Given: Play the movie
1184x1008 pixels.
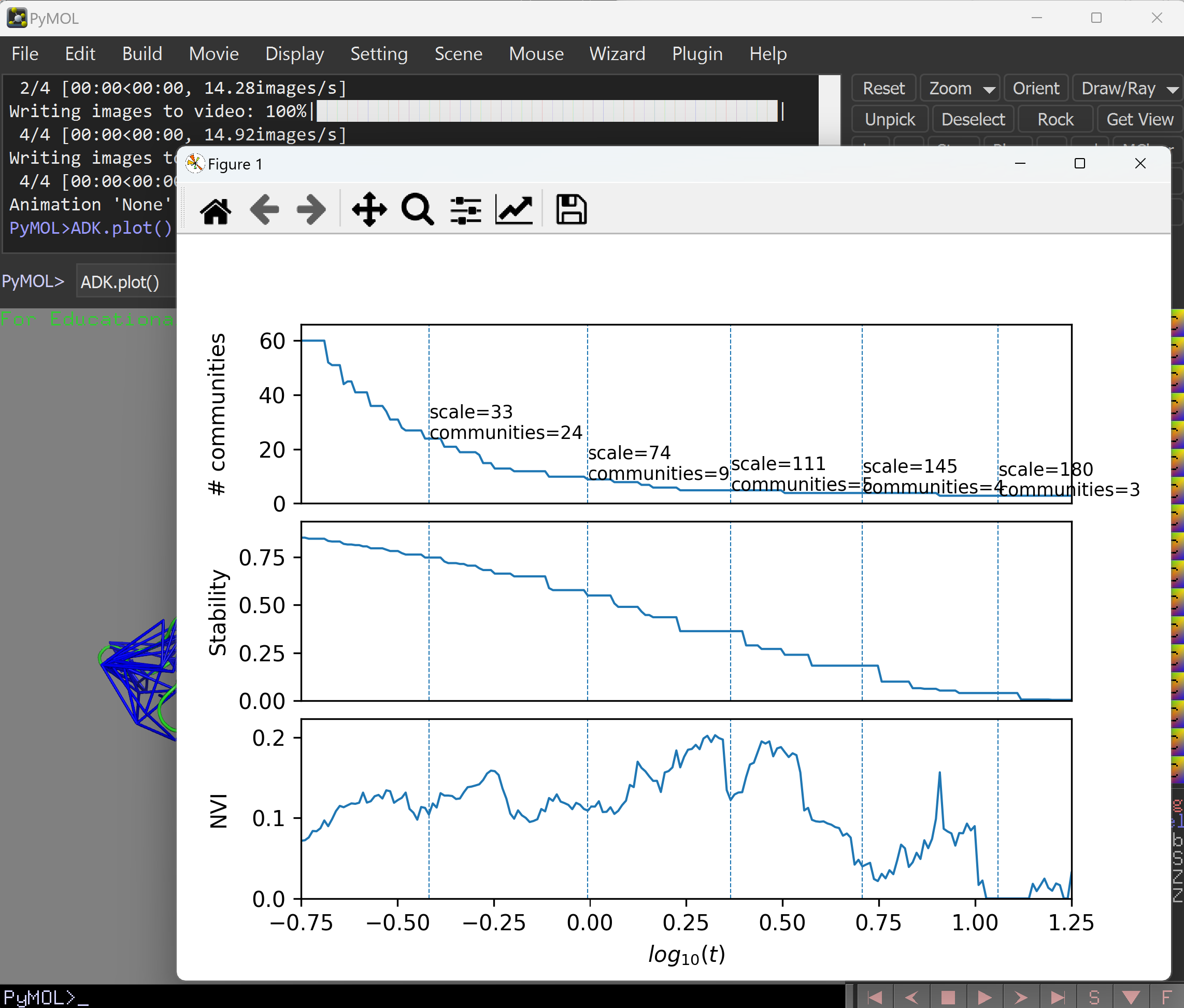Looking at the screenshot, I should tap(985, 997).
